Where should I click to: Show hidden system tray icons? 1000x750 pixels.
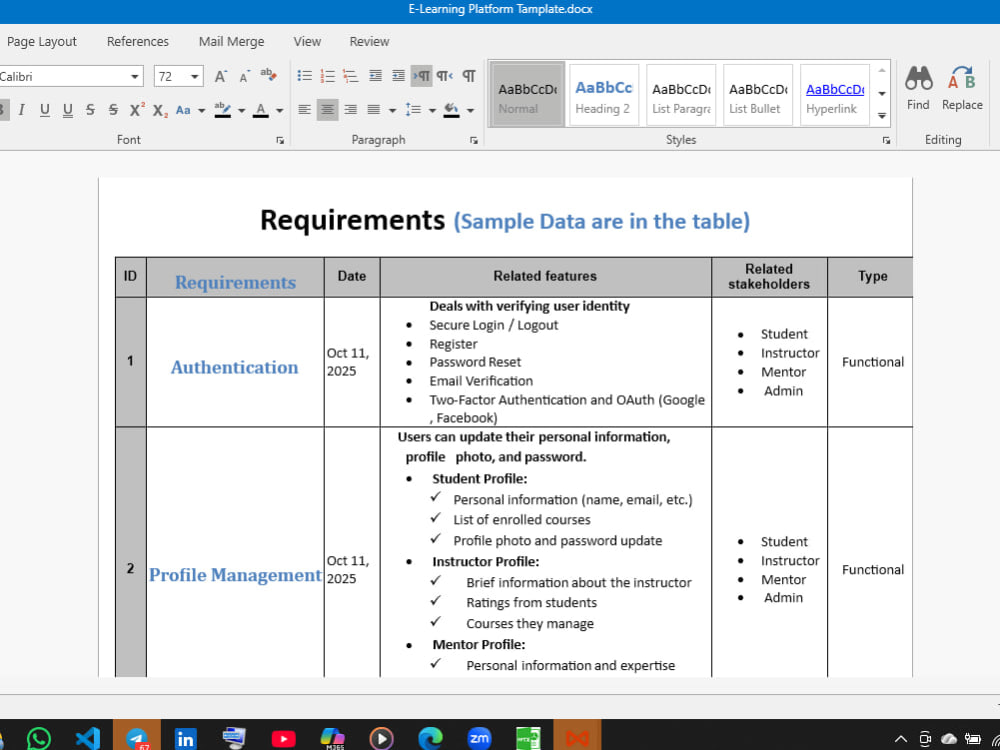(x=901, y=739)
